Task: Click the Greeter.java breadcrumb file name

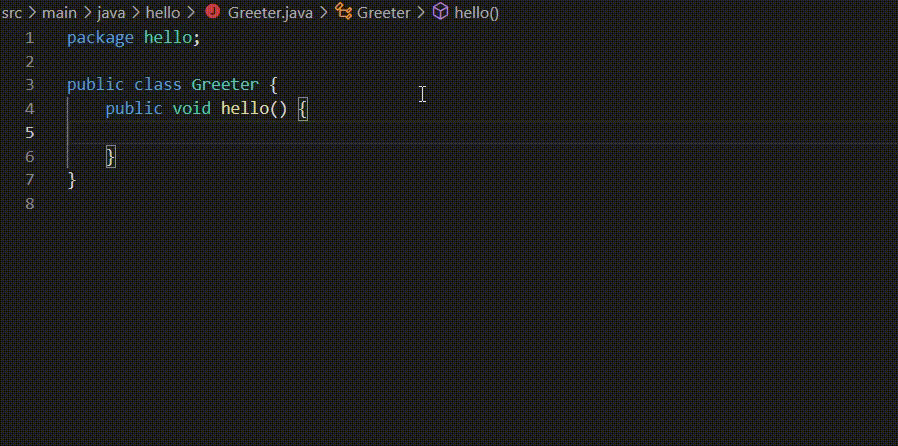Action: 270,13
